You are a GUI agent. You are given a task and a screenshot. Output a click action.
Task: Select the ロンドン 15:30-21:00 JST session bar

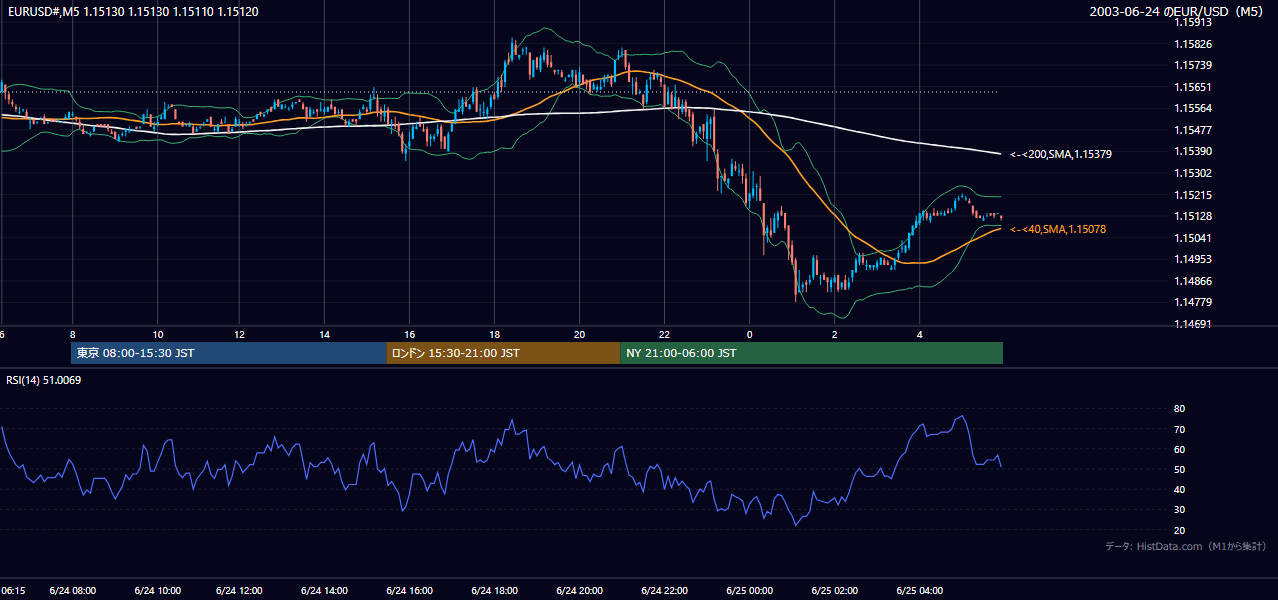pos(503,353)
